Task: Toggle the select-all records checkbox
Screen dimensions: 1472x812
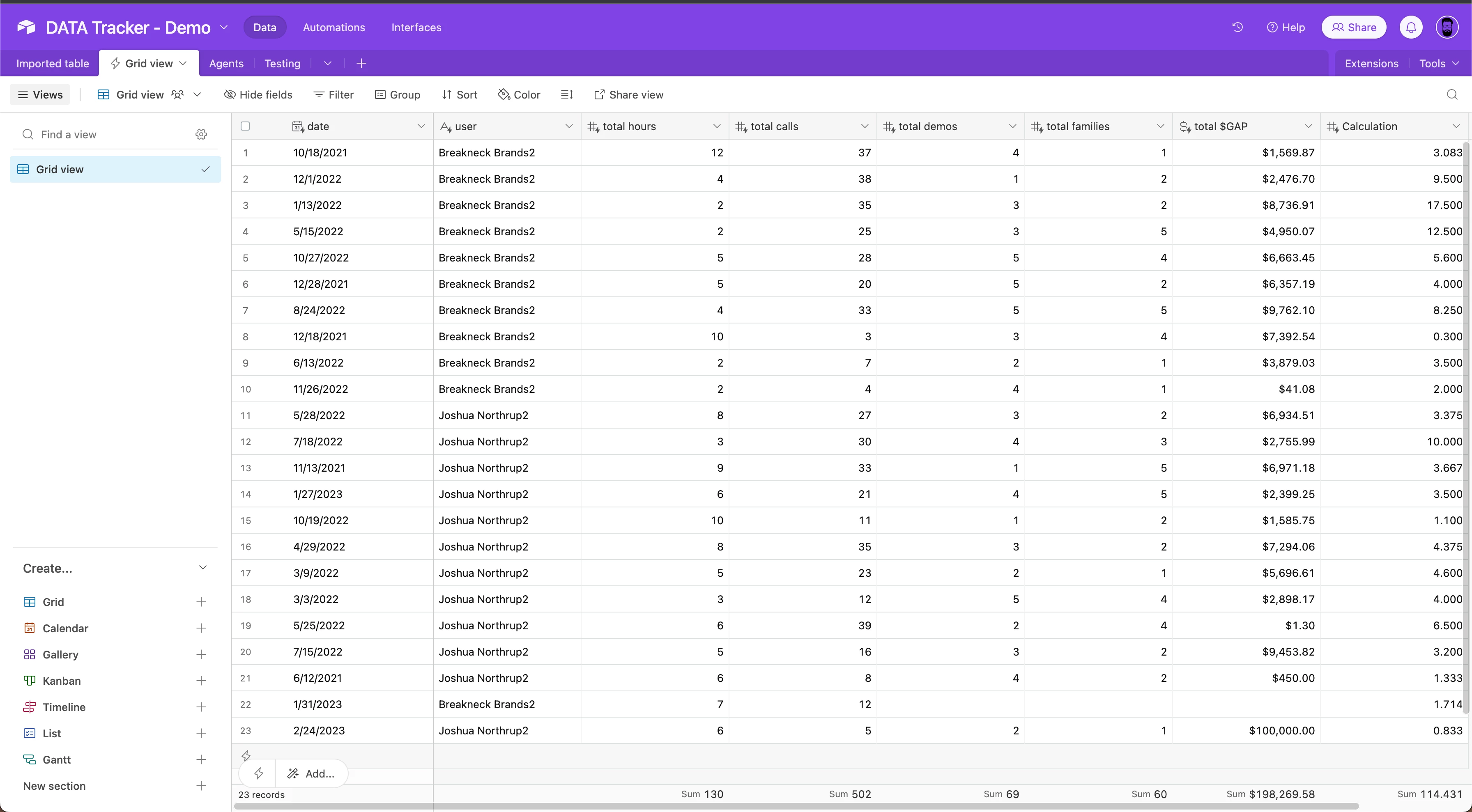Action: click(245, 126)
